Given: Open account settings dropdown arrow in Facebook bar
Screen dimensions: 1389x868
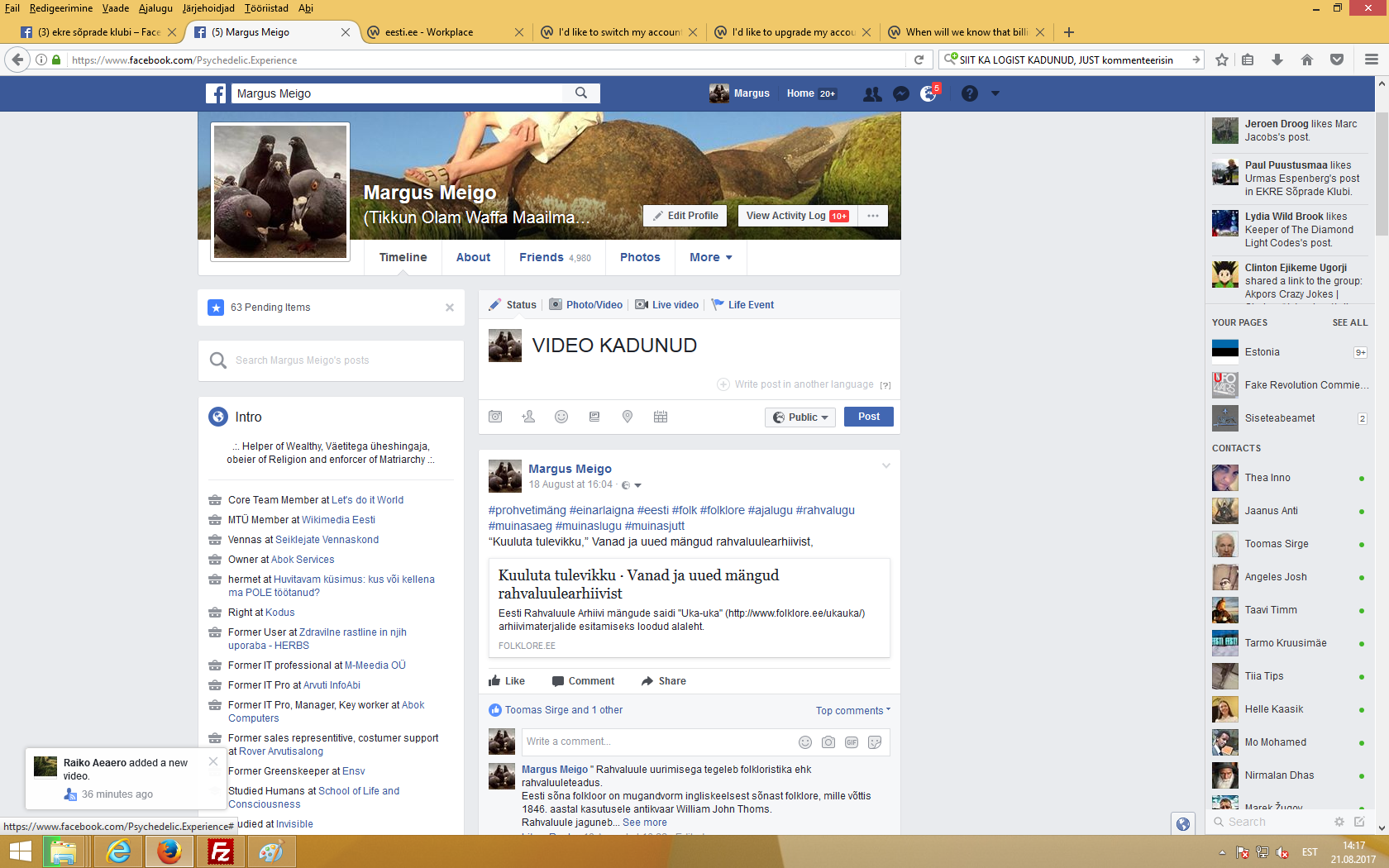Looking at the screenshot, I should pos(995,93).
